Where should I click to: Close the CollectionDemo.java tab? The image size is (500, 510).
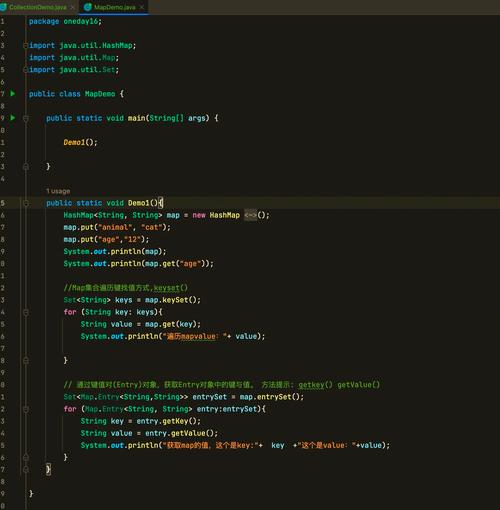[x=72, y=7]
